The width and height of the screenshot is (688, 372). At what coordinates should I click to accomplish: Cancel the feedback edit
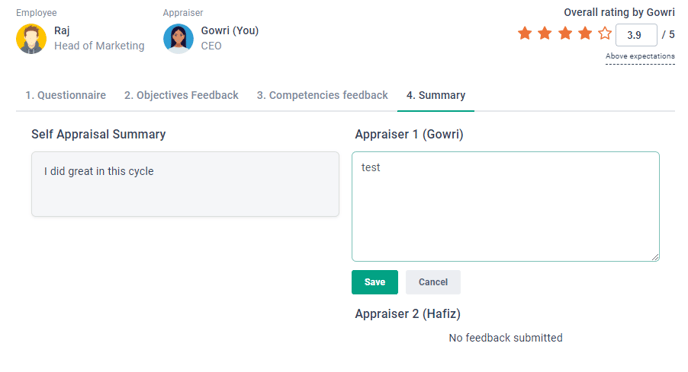[433, 282]
